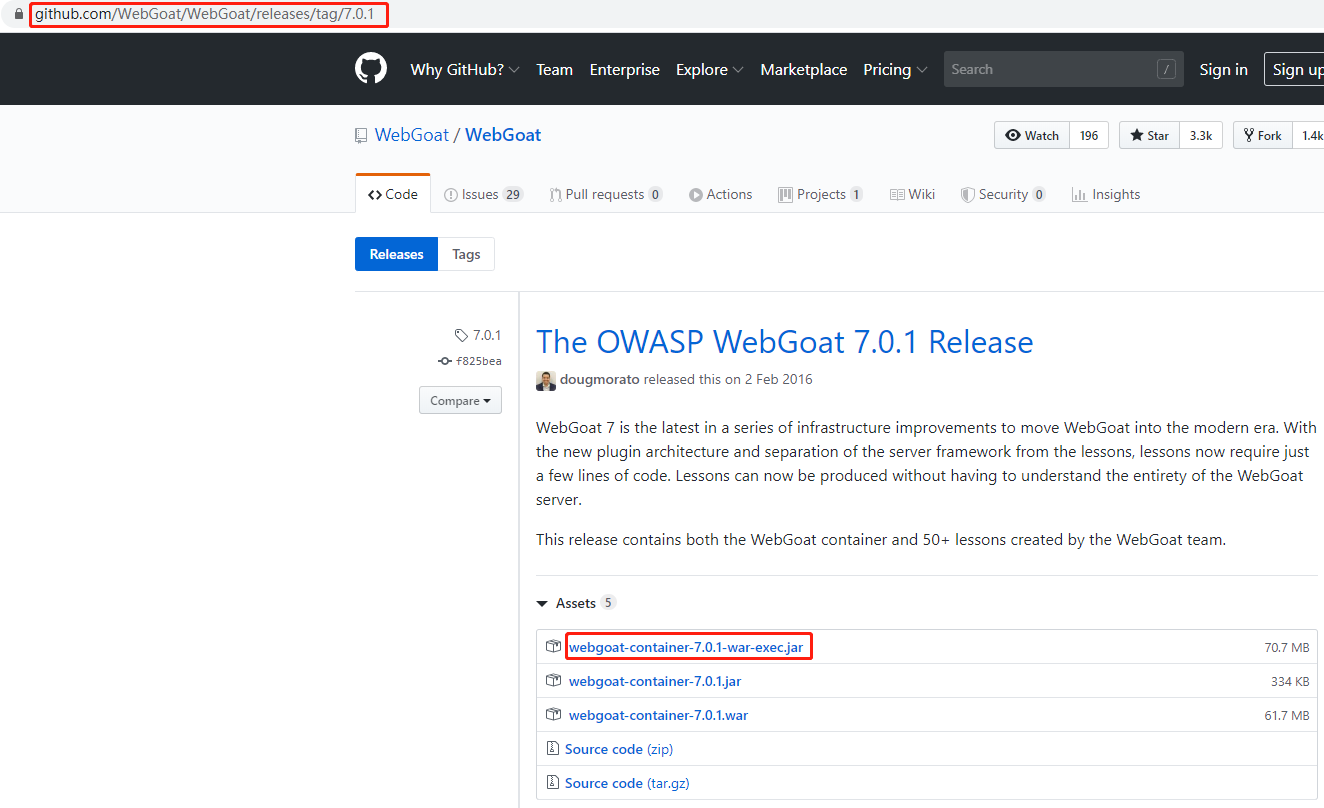Download webgoat-container-7.0.1.jar
This screenshot has width=1324, height=808.
pyautogui.click(x=655, y=681)
